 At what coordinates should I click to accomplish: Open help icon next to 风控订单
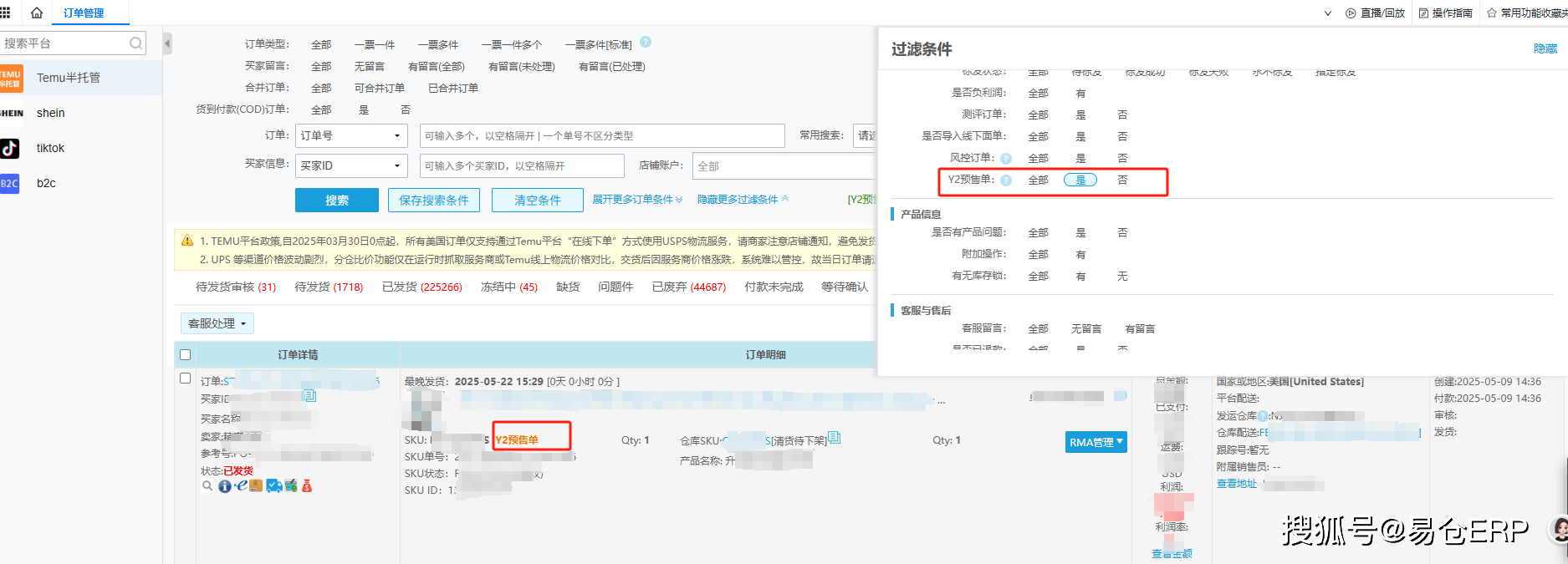click(1006, 159)
